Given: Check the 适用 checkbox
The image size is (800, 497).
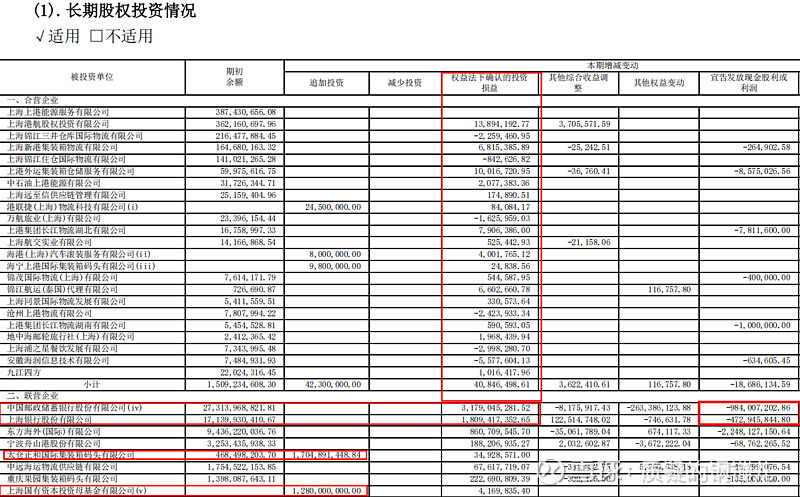Looking at the screenshot, I should [41, 37].
